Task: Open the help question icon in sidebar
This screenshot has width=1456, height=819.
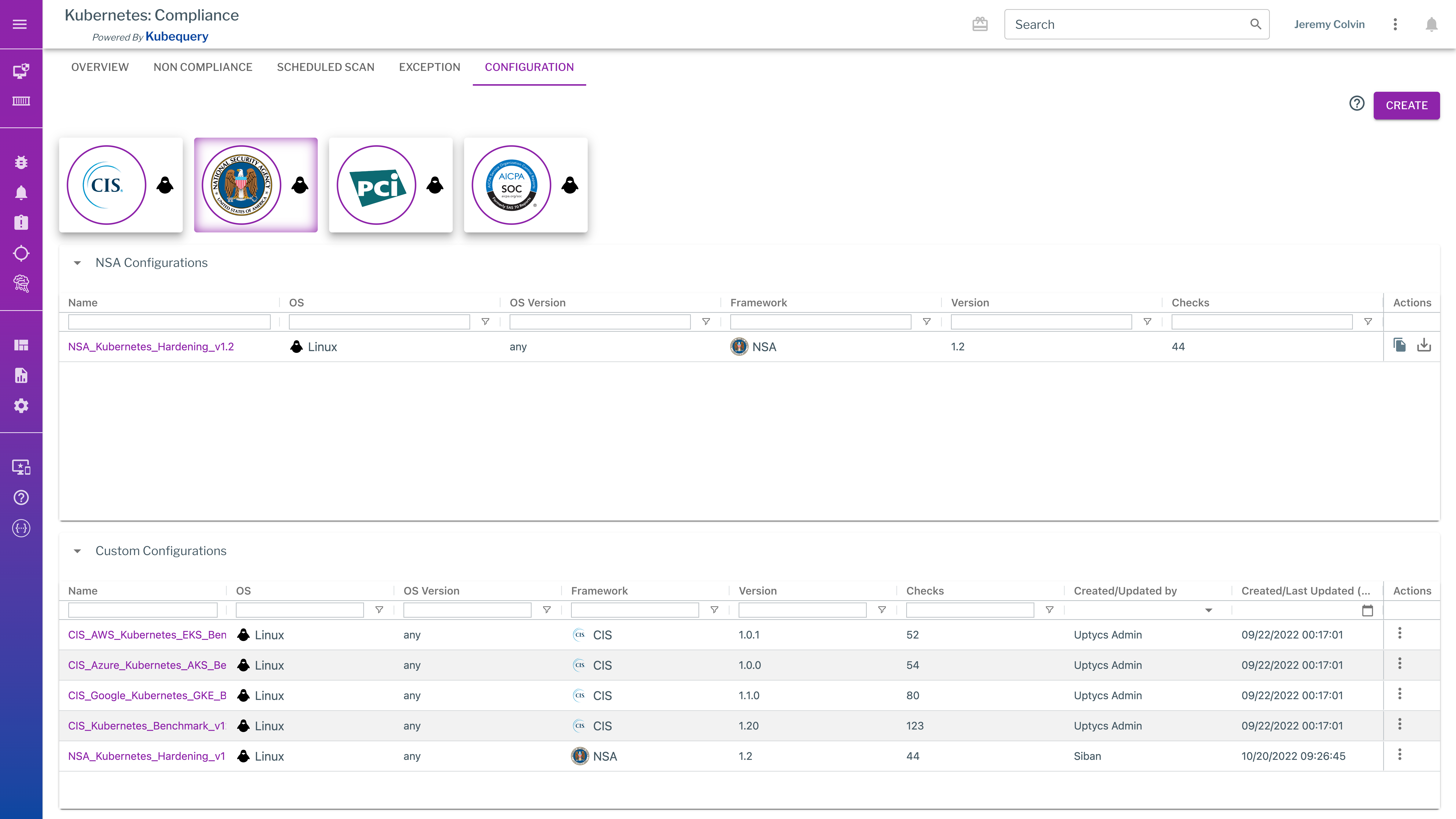Action: point(21,497)
